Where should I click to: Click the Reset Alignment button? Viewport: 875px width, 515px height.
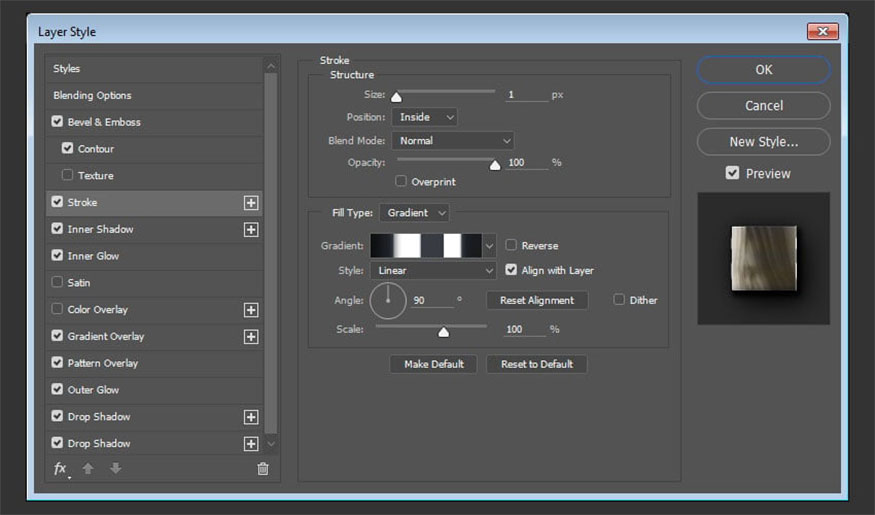(x=537, y=300)
